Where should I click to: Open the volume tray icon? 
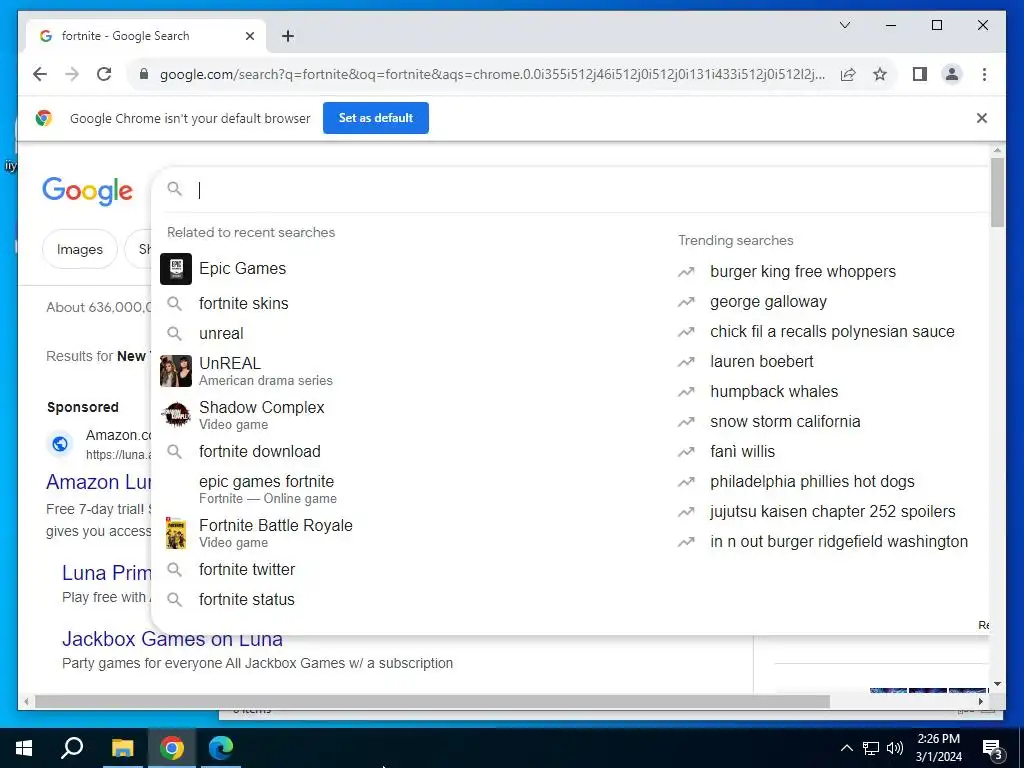[895, 748]
